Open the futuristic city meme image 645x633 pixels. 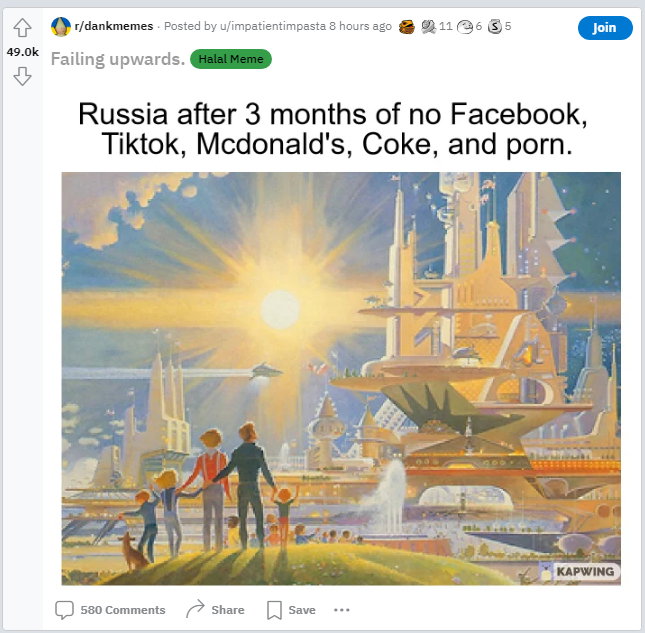341,378
